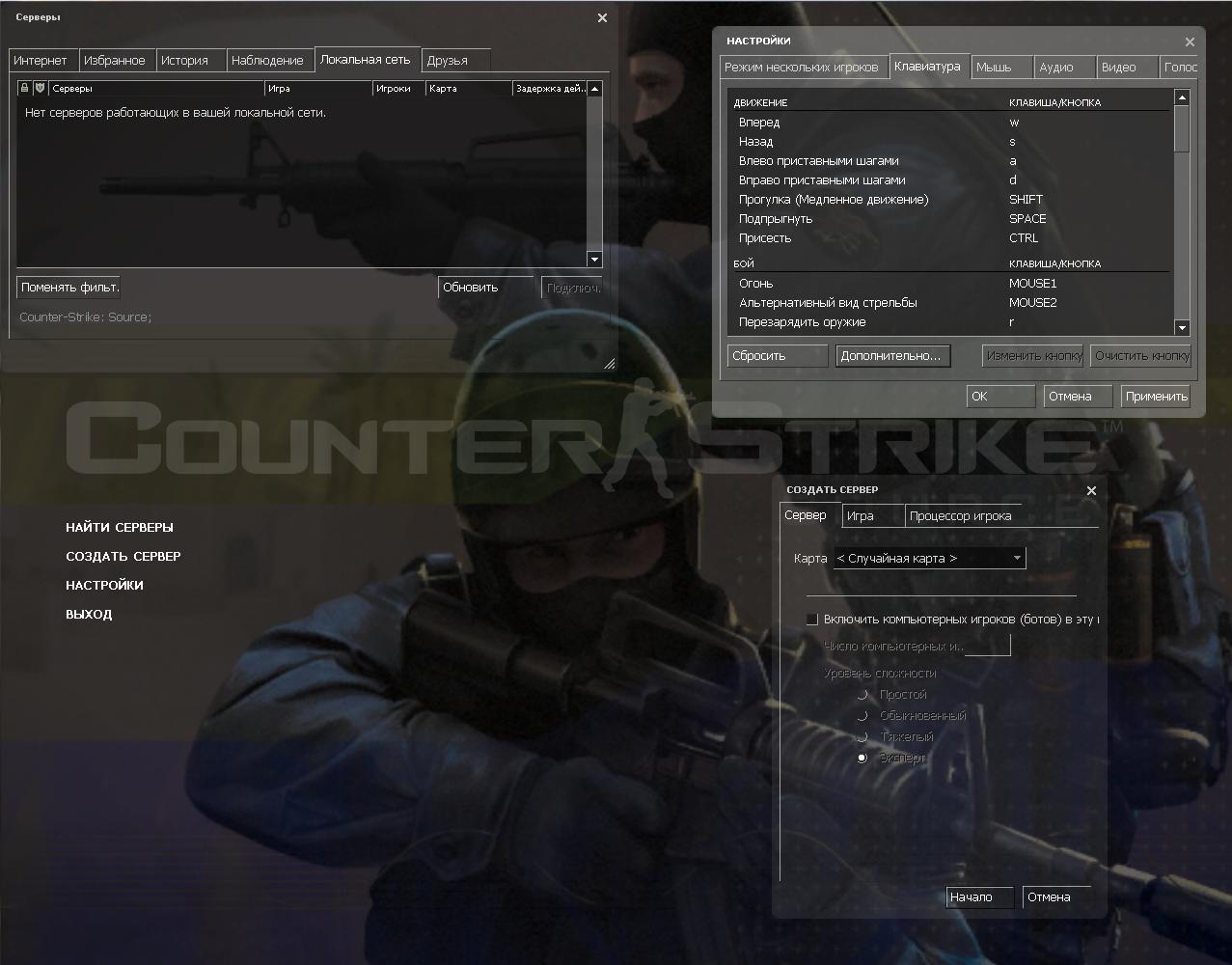
Task: Open СОЗДАТЬ СЕРВЕР from main menu
Action: point(123,557)
